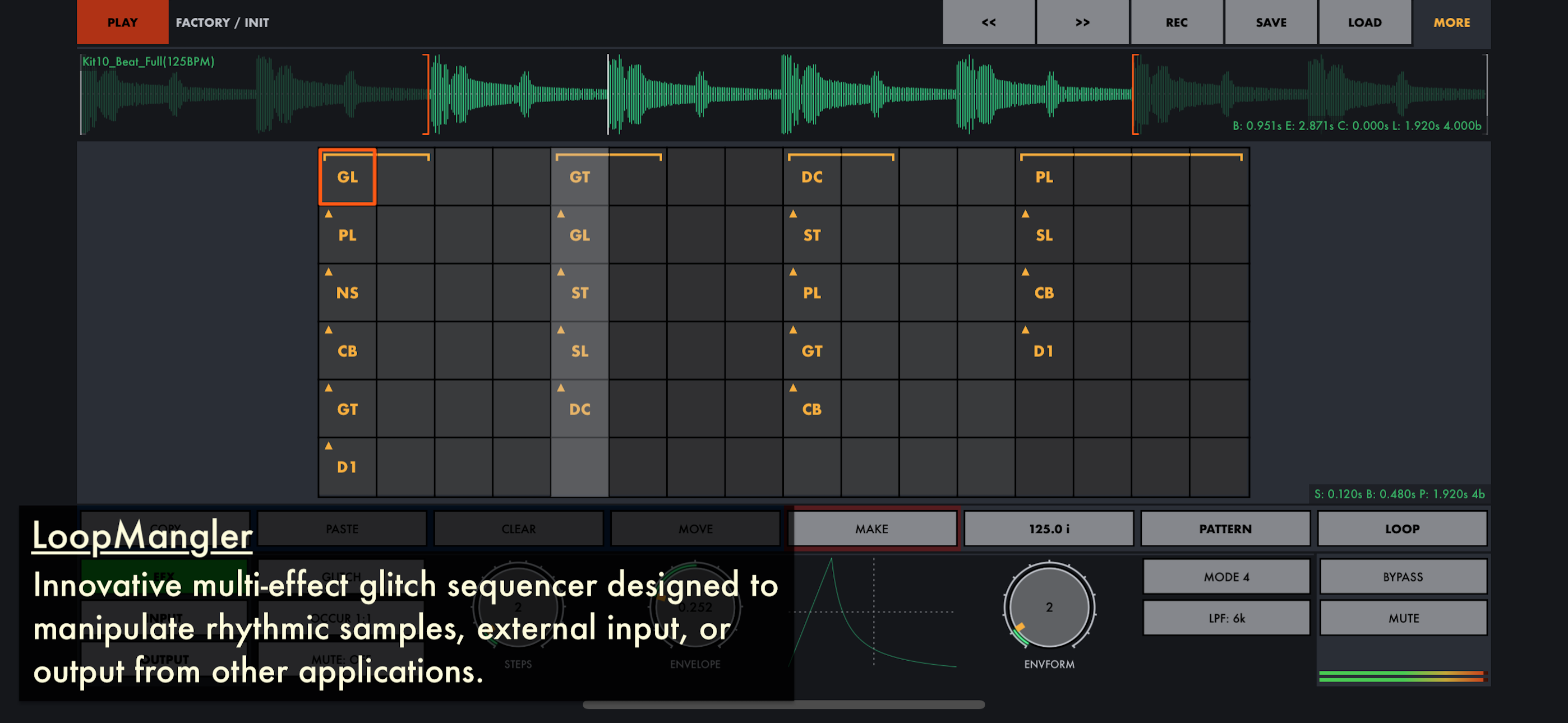Click the CLEAR button

[x=519, y=529]
